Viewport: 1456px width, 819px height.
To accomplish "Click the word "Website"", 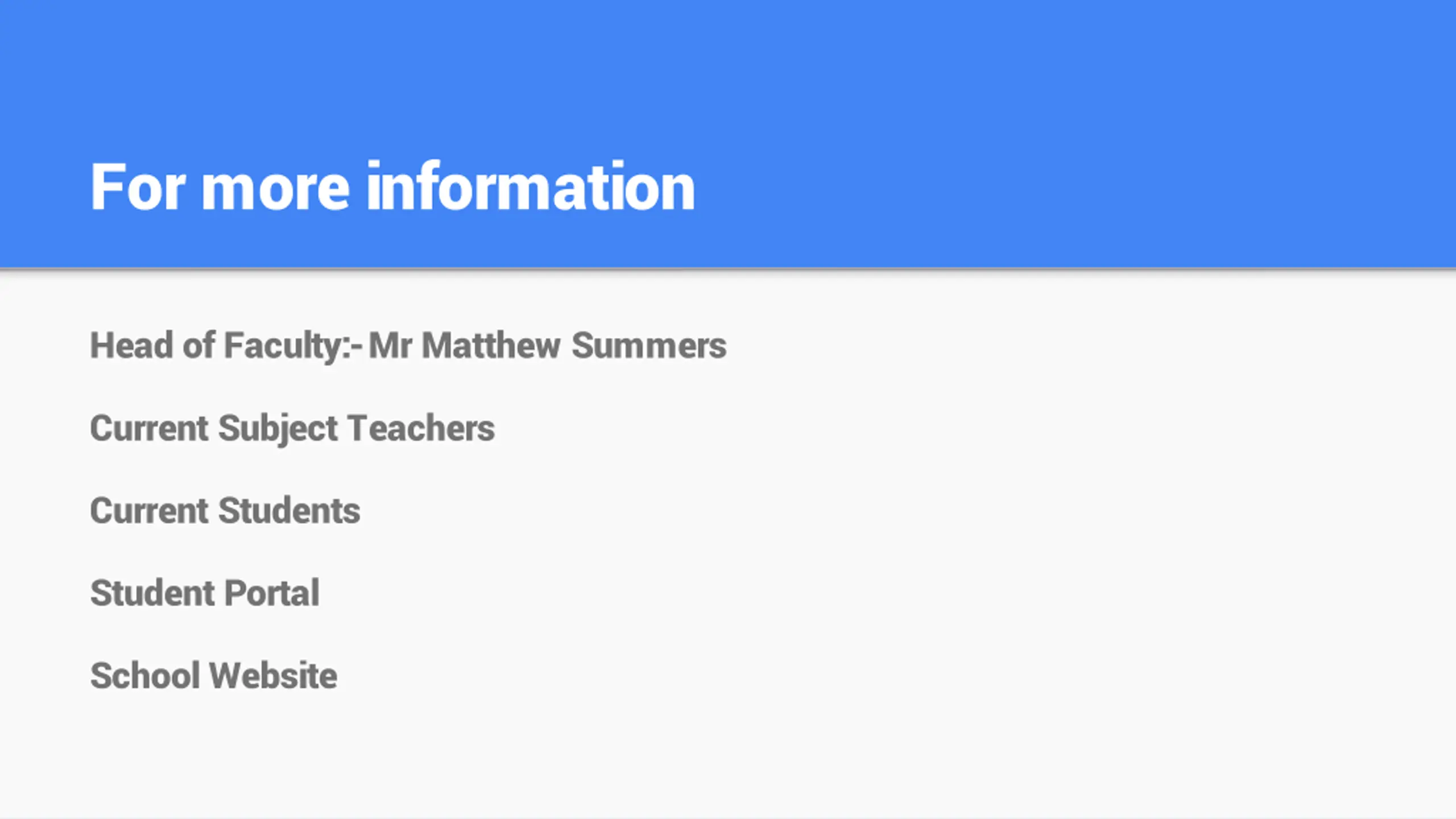I will (274, 675).
